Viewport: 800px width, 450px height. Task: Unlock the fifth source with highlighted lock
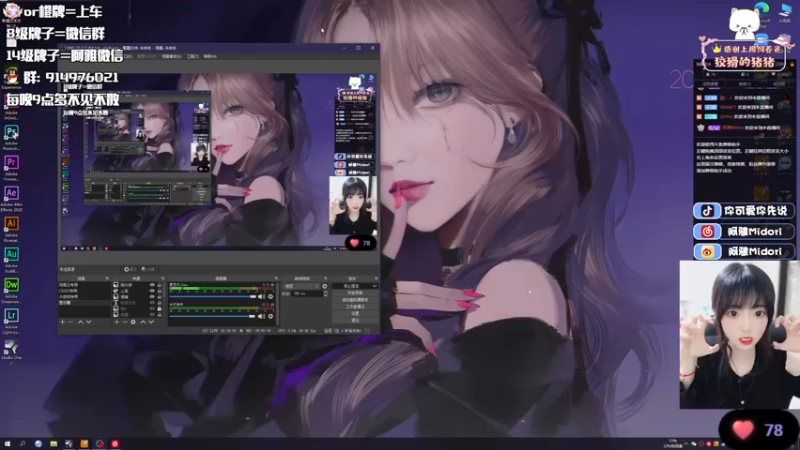[x=159, y=309]
